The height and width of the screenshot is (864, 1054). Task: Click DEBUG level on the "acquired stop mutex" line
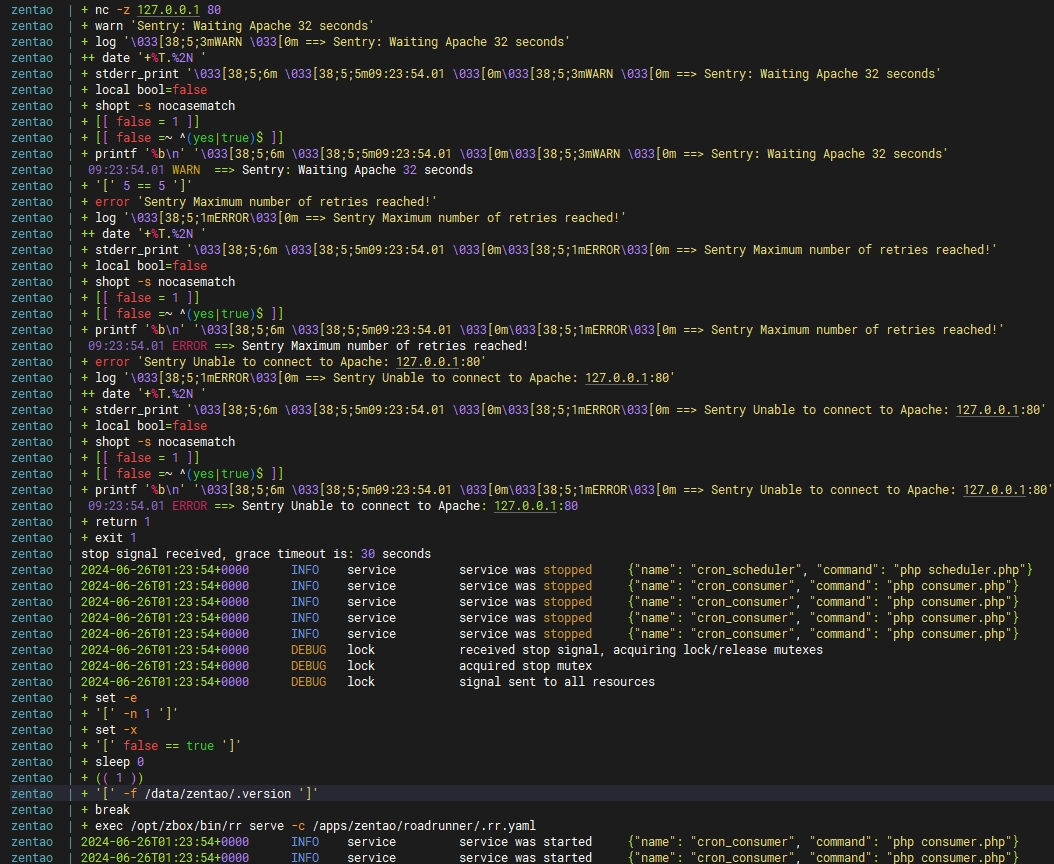tap(309, 666)
